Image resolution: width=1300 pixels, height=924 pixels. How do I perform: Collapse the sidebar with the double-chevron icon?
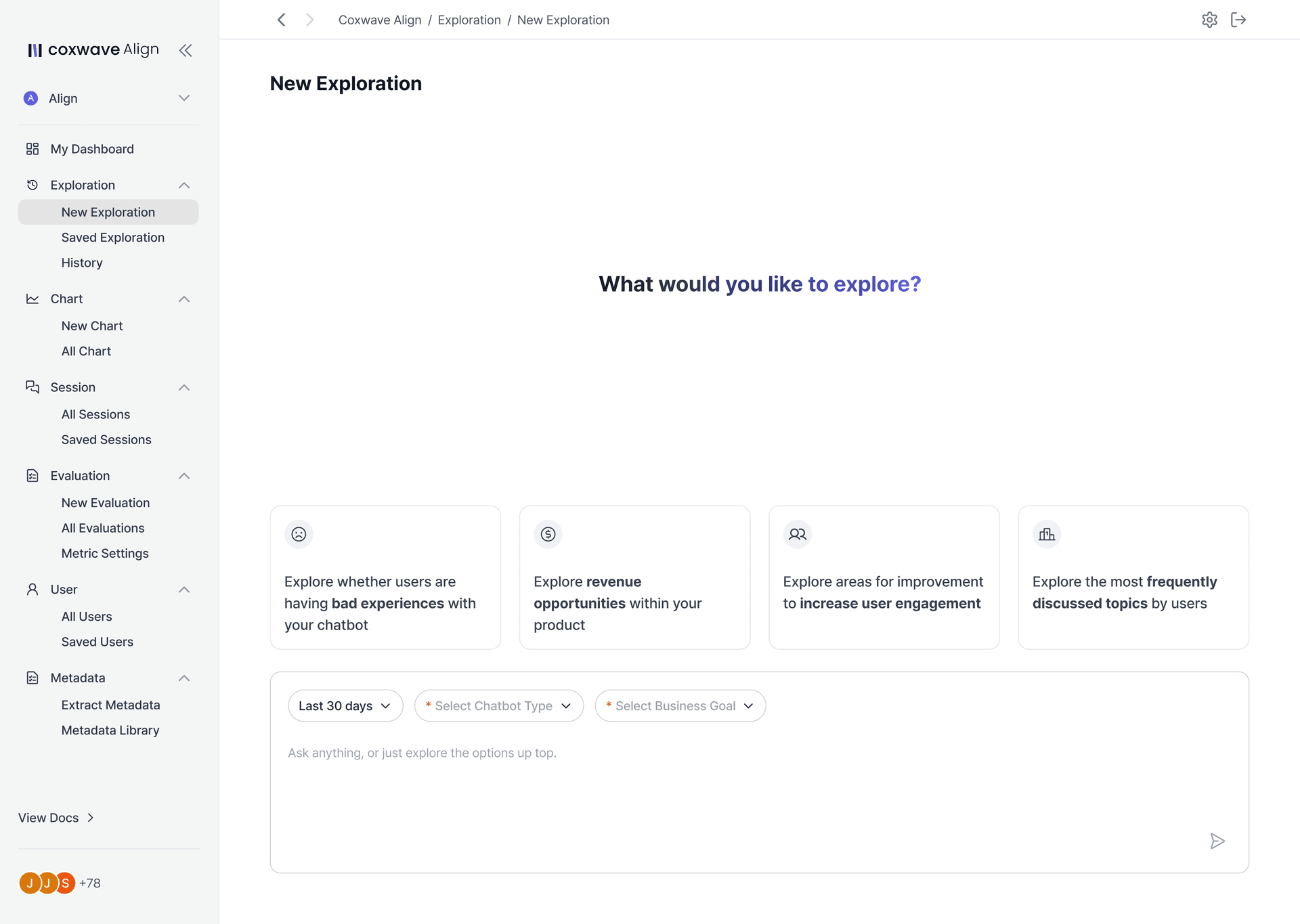click(185, 49)
